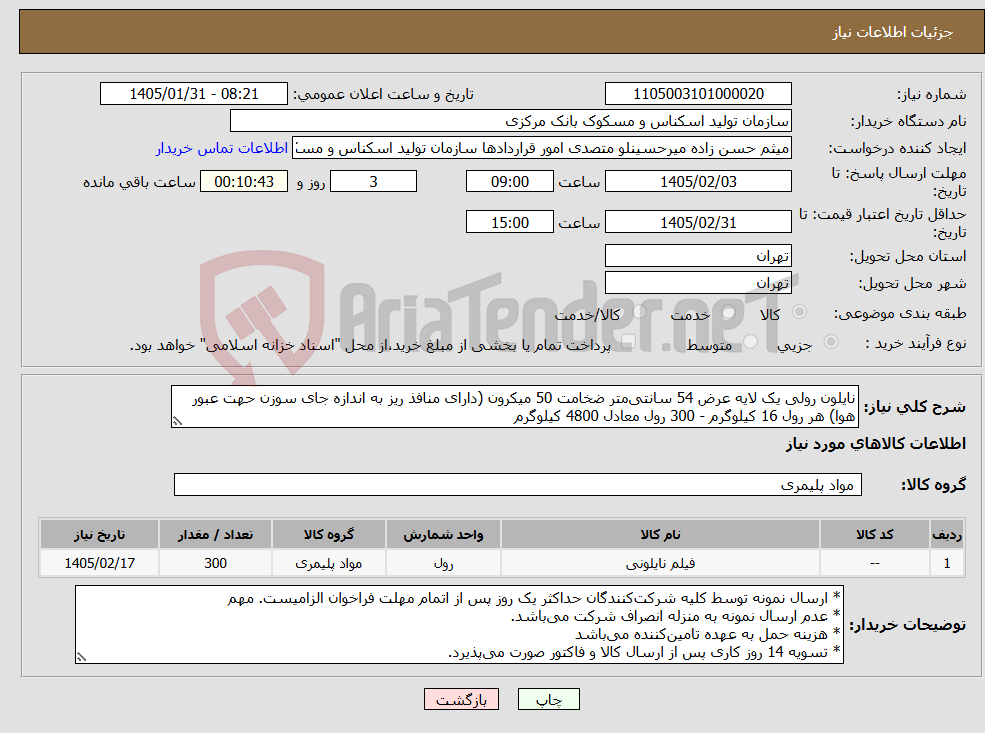Click the مواد پلیمری cell in table row
985x733 pixels.
329,563
